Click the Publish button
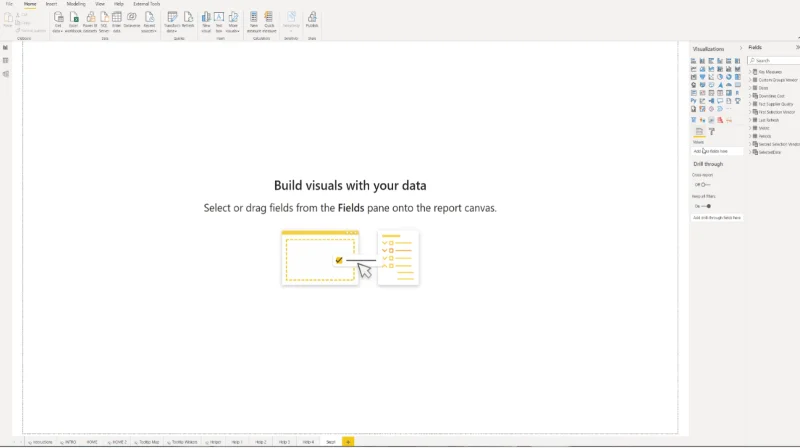The height and width of the screenshot is (448, 800). click(312, 20)
